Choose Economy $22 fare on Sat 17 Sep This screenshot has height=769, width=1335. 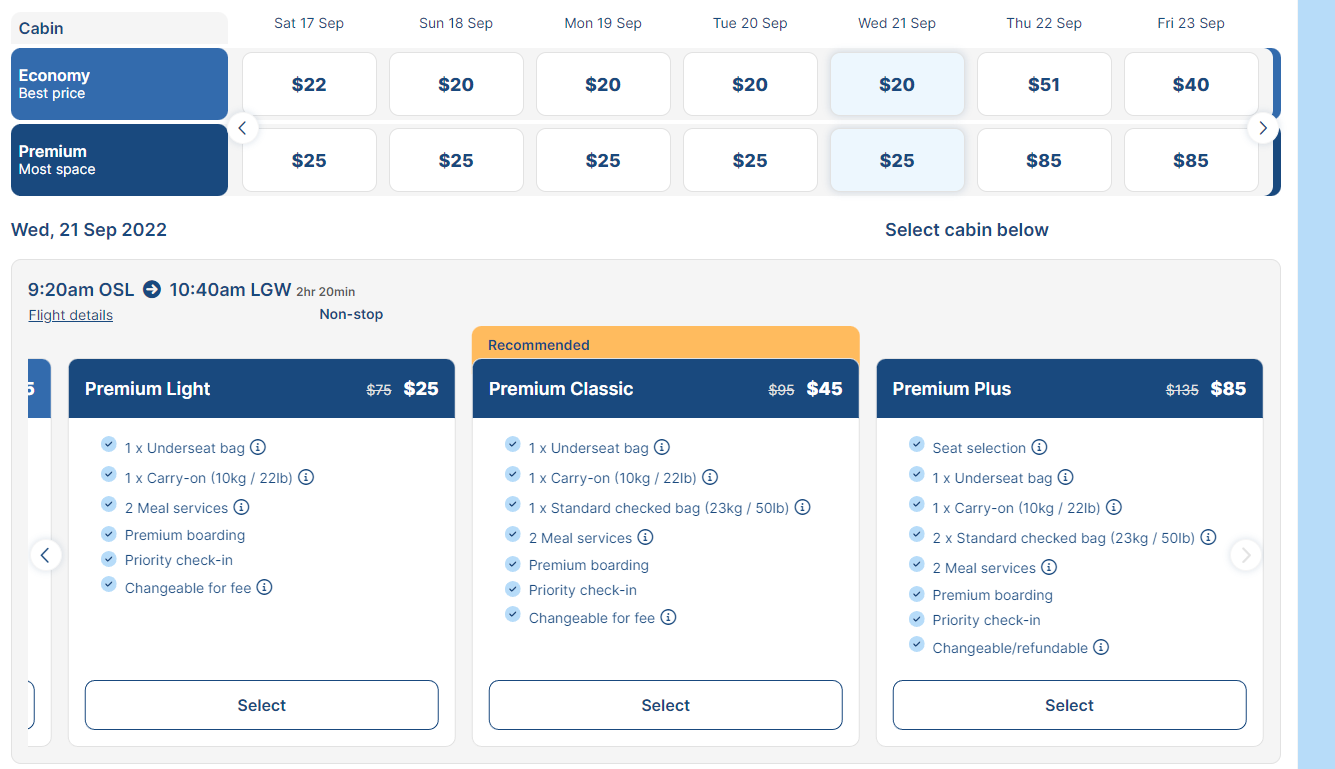309,84
